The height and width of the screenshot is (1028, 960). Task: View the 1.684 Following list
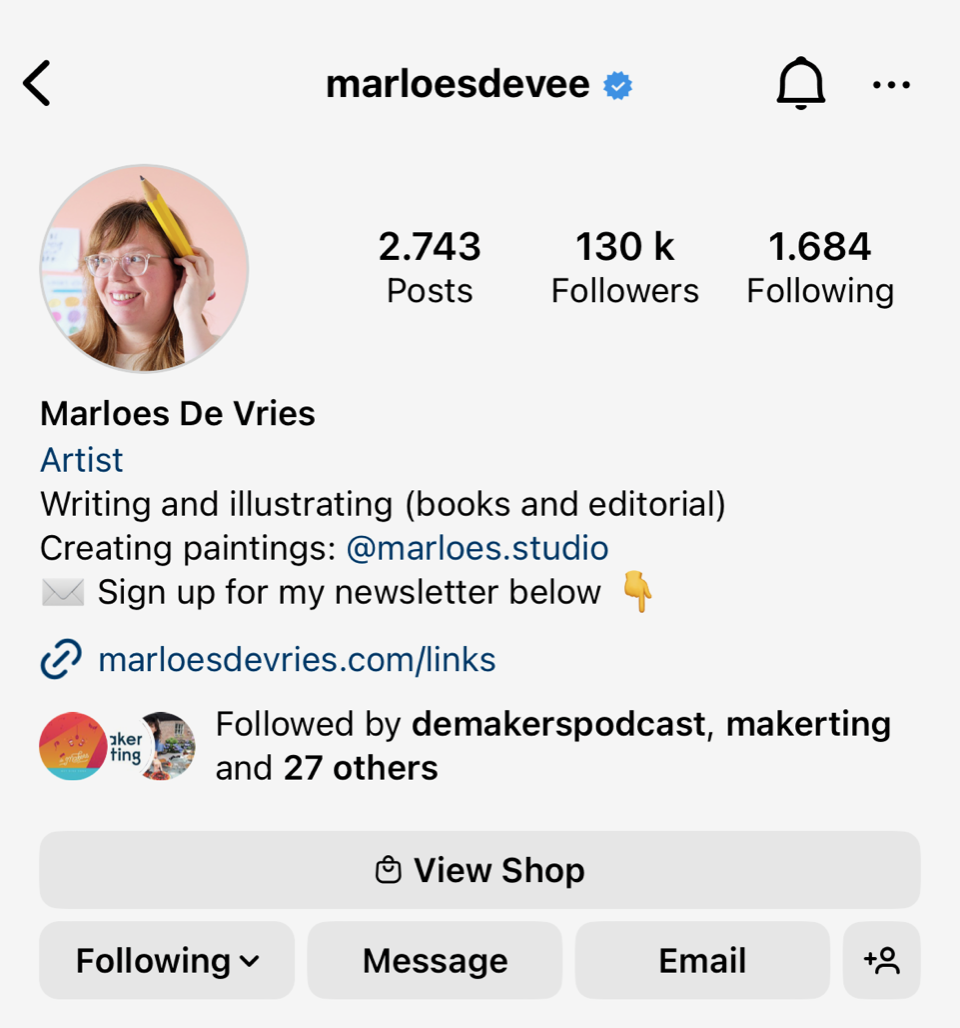[x=820, y=267]
